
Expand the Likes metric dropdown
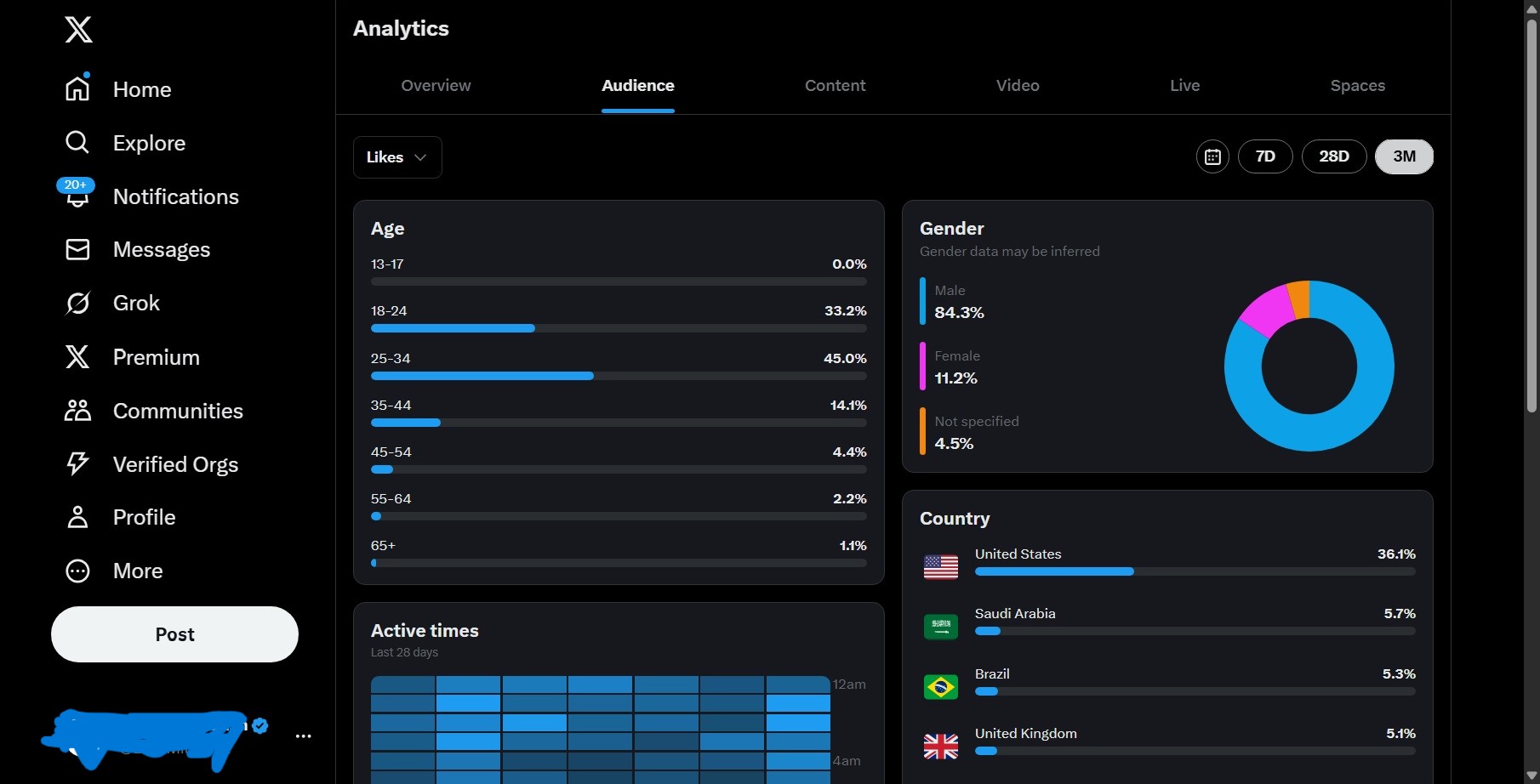point(397,157)
